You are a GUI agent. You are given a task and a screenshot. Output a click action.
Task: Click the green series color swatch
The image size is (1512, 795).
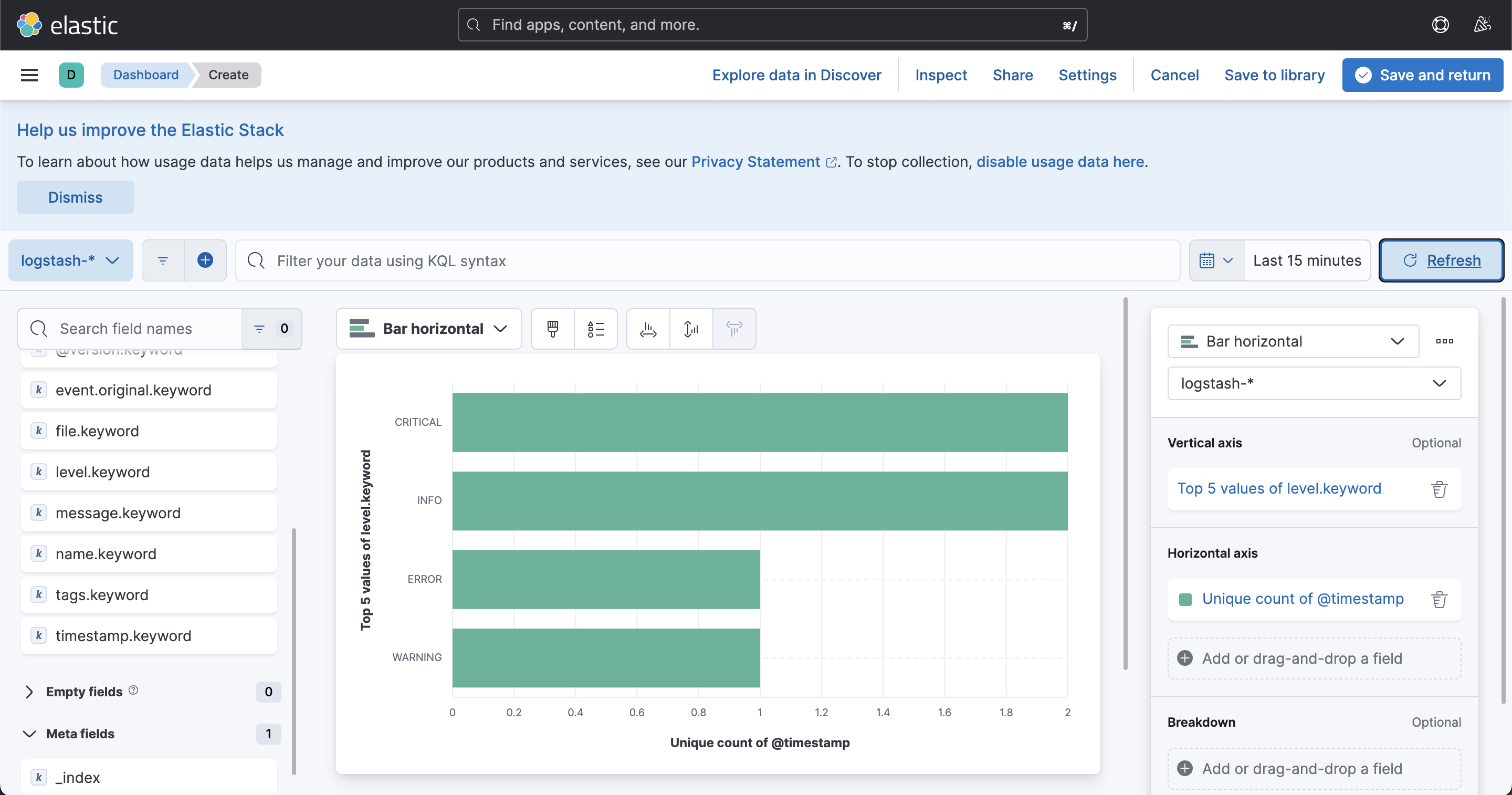[x=1185, y=599]
